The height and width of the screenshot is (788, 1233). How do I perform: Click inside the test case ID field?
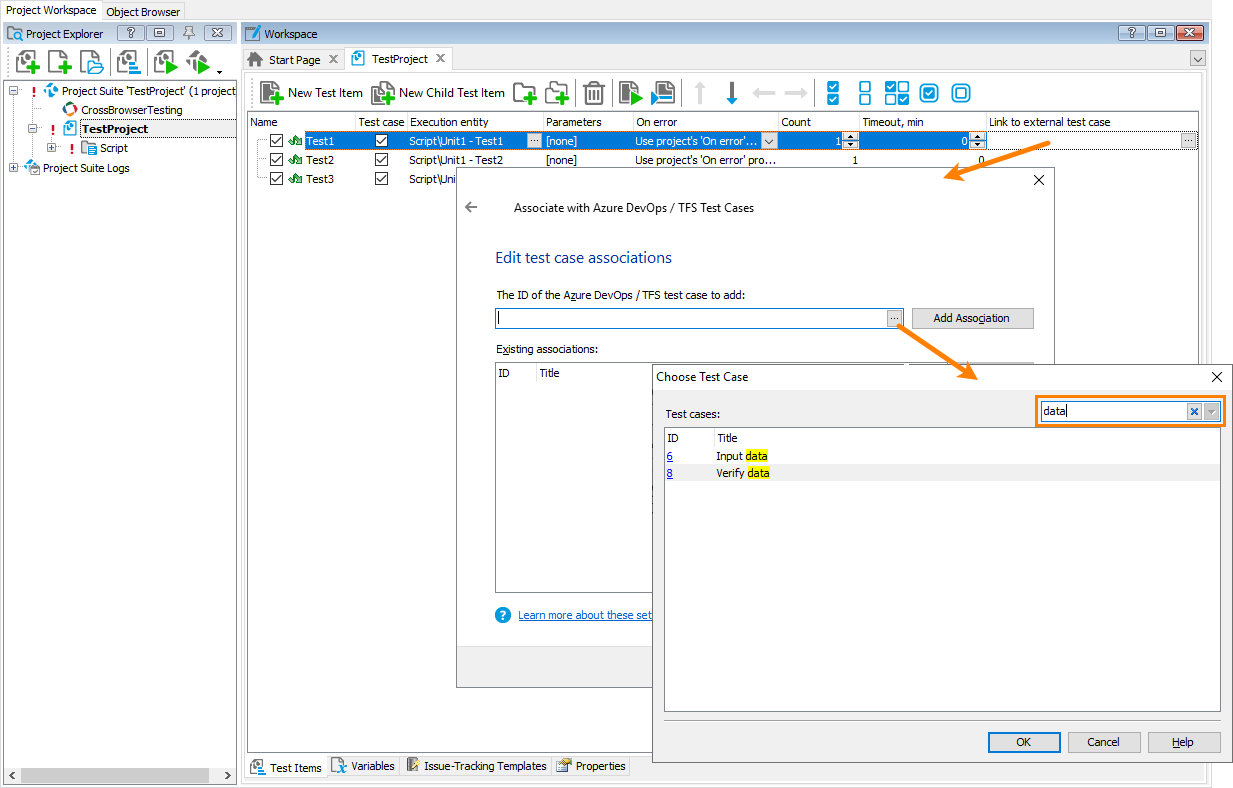tap(690, 318)
